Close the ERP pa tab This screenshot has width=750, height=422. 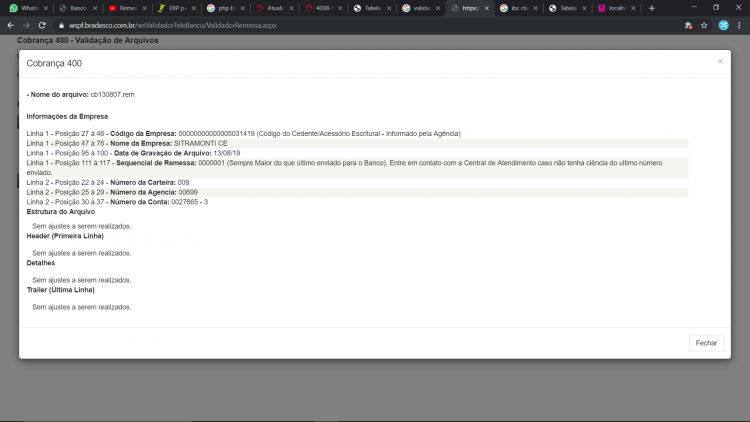pos(193,8)
